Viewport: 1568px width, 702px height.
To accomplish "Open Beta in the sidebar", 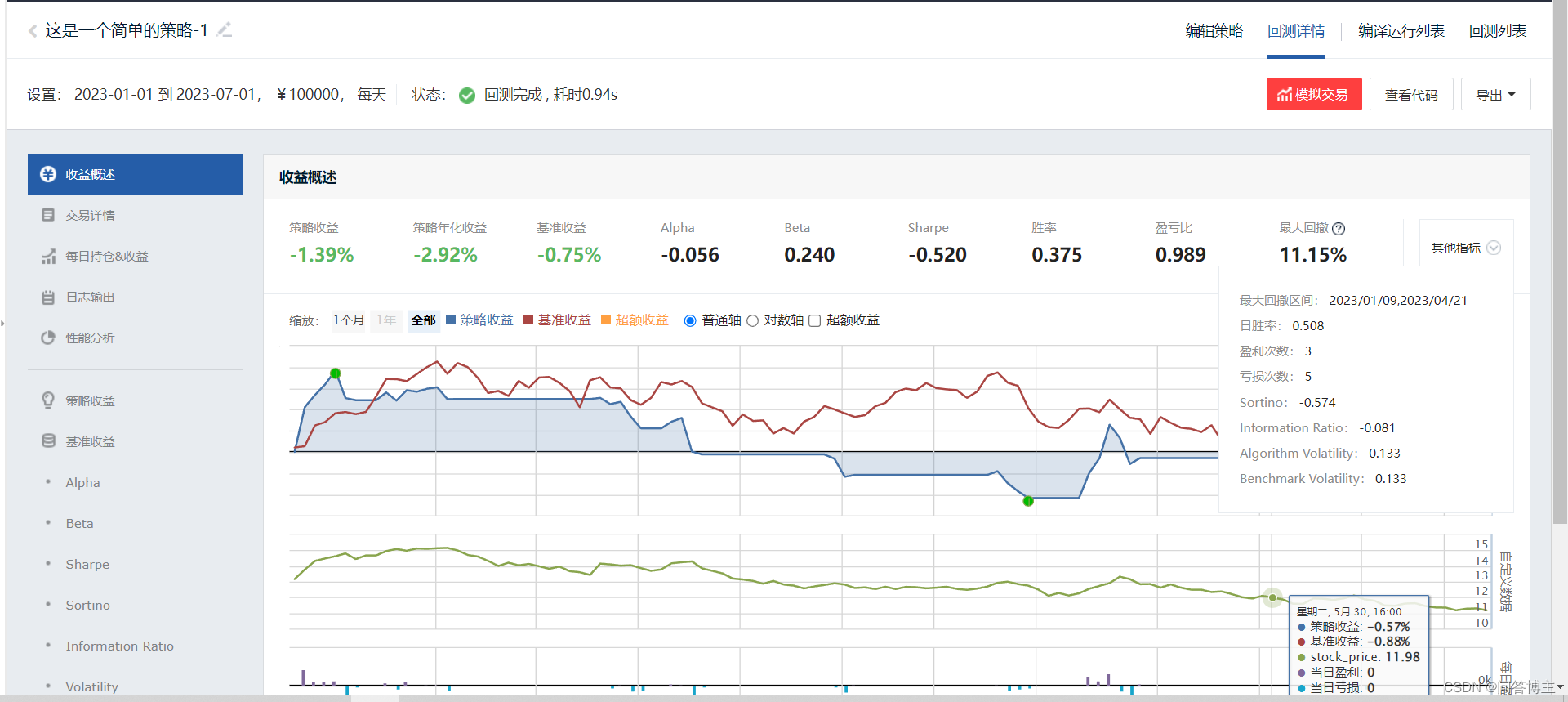I will (x=79, y=523).
